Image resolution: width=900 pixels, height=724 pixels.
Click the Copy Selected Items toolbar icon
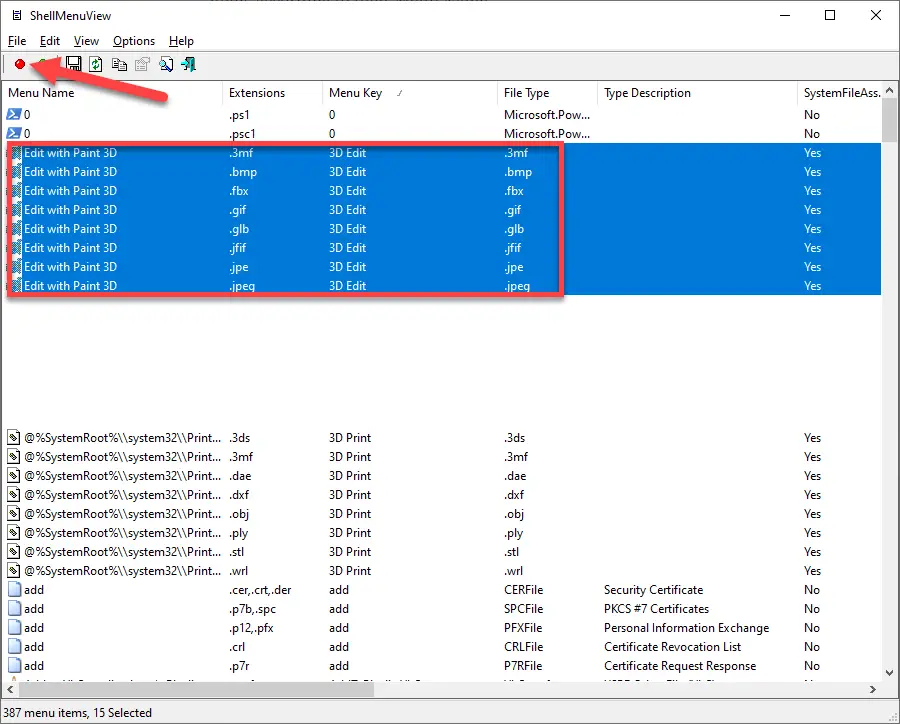pos(119,64)
